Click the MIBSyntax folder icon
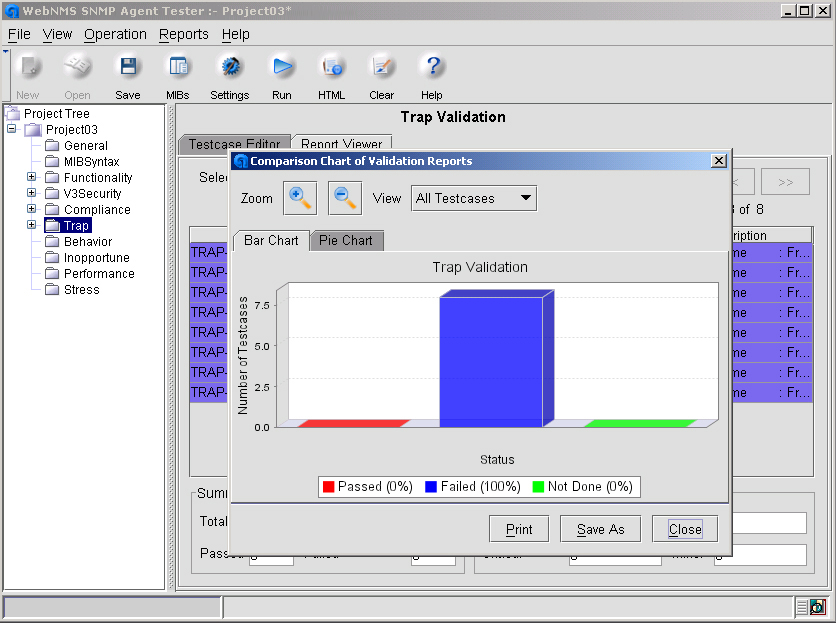 [x=52, y=162]
